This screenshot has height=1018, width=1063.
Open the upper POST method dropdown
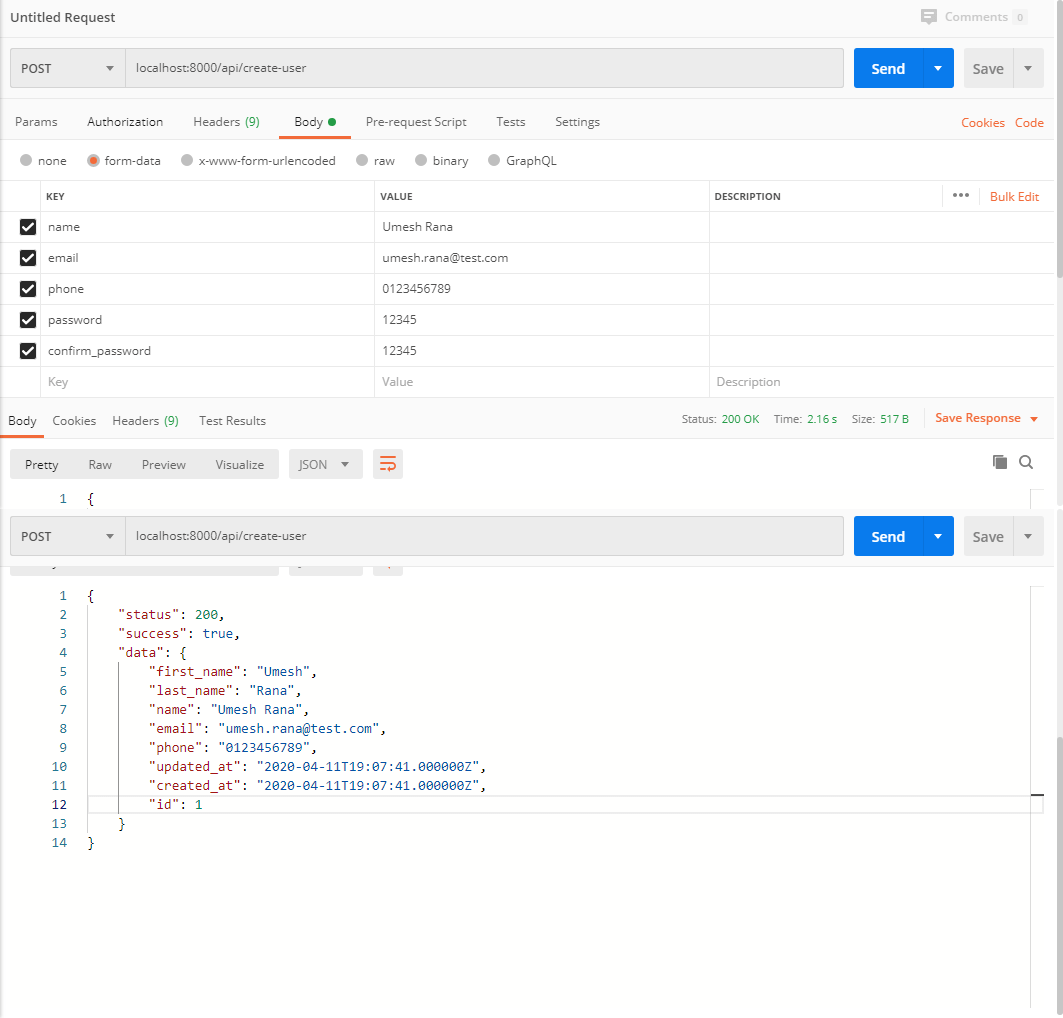click(68, 68)
